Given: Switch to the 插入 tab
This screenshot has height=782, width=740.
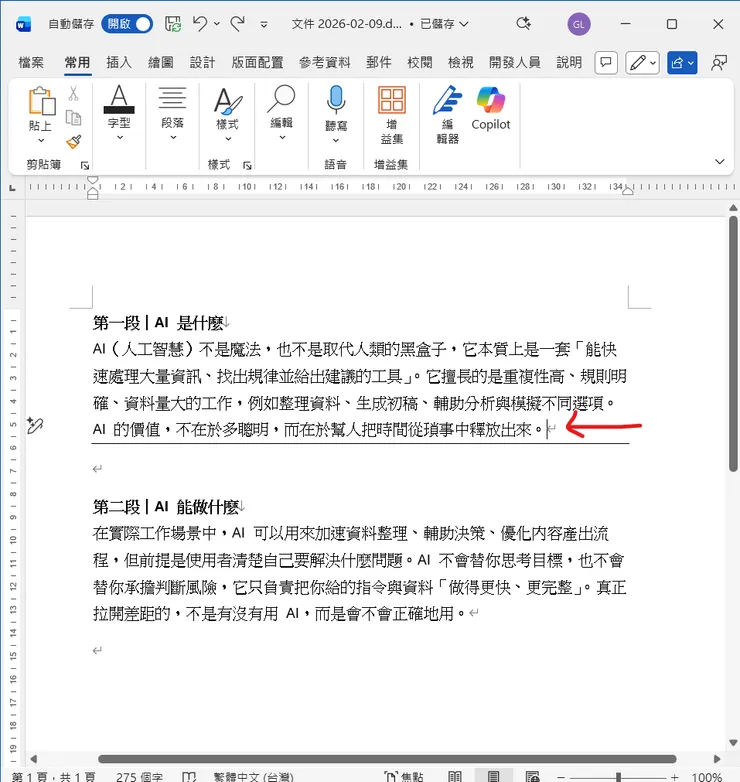Looking at the screenshot, I should 119,62.
